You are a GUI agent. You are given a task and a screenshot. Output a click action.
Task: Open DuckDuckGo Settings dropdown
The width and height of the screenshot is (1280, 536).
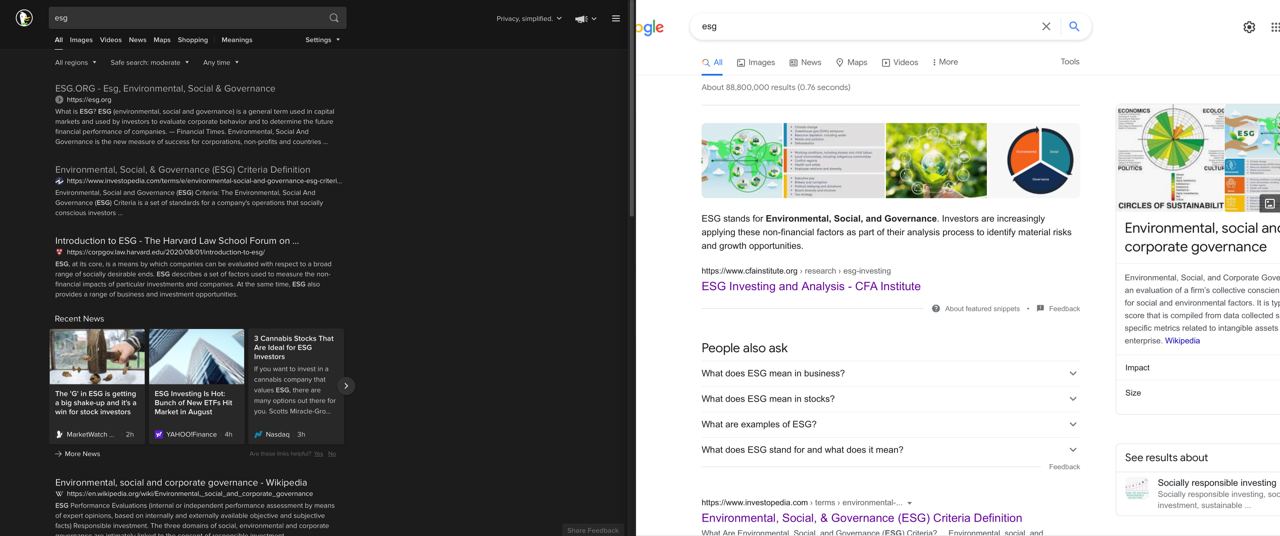[x=323, y=40]
